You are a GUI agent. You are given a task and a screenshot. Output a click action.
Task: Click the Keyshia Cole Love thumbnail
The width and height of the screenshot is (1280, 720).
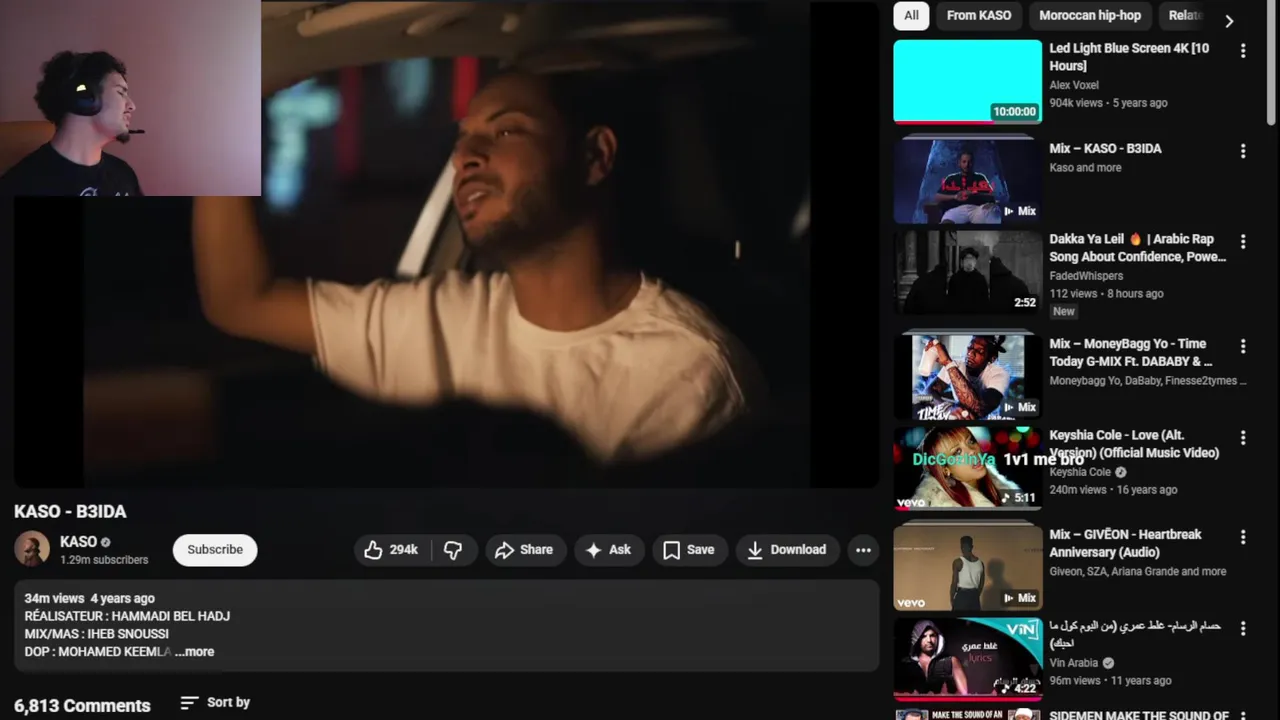pos(967,468)
